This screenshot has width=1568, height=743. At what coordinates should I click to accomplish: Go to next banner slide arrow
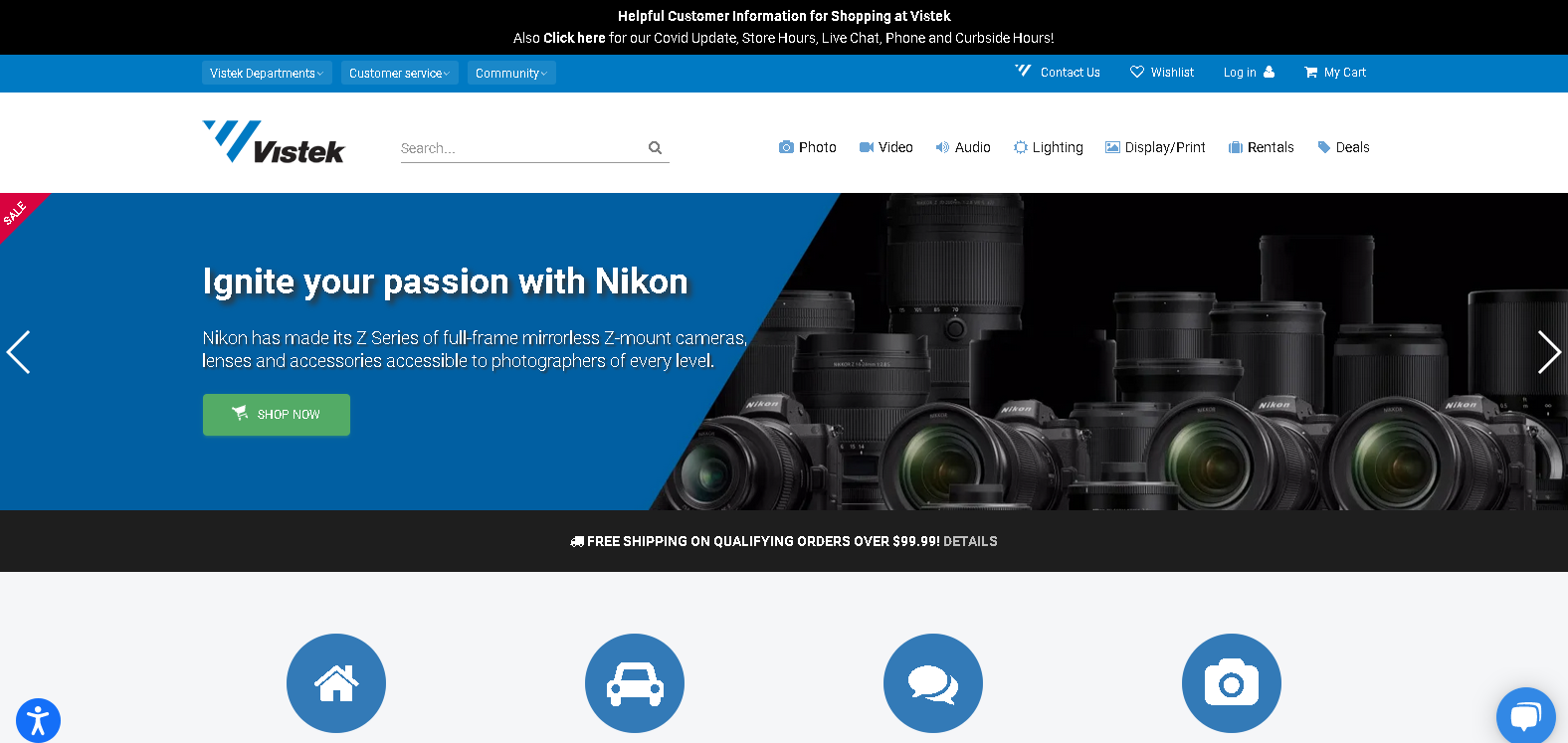click(1548, 352)
